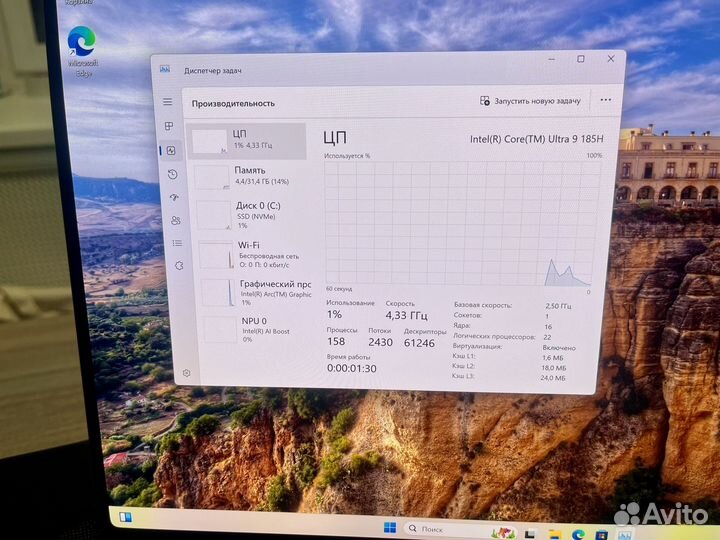Open the three-dots more options menu
The height and width of the screenshot is (540, 720).
(x=606, y=100)
